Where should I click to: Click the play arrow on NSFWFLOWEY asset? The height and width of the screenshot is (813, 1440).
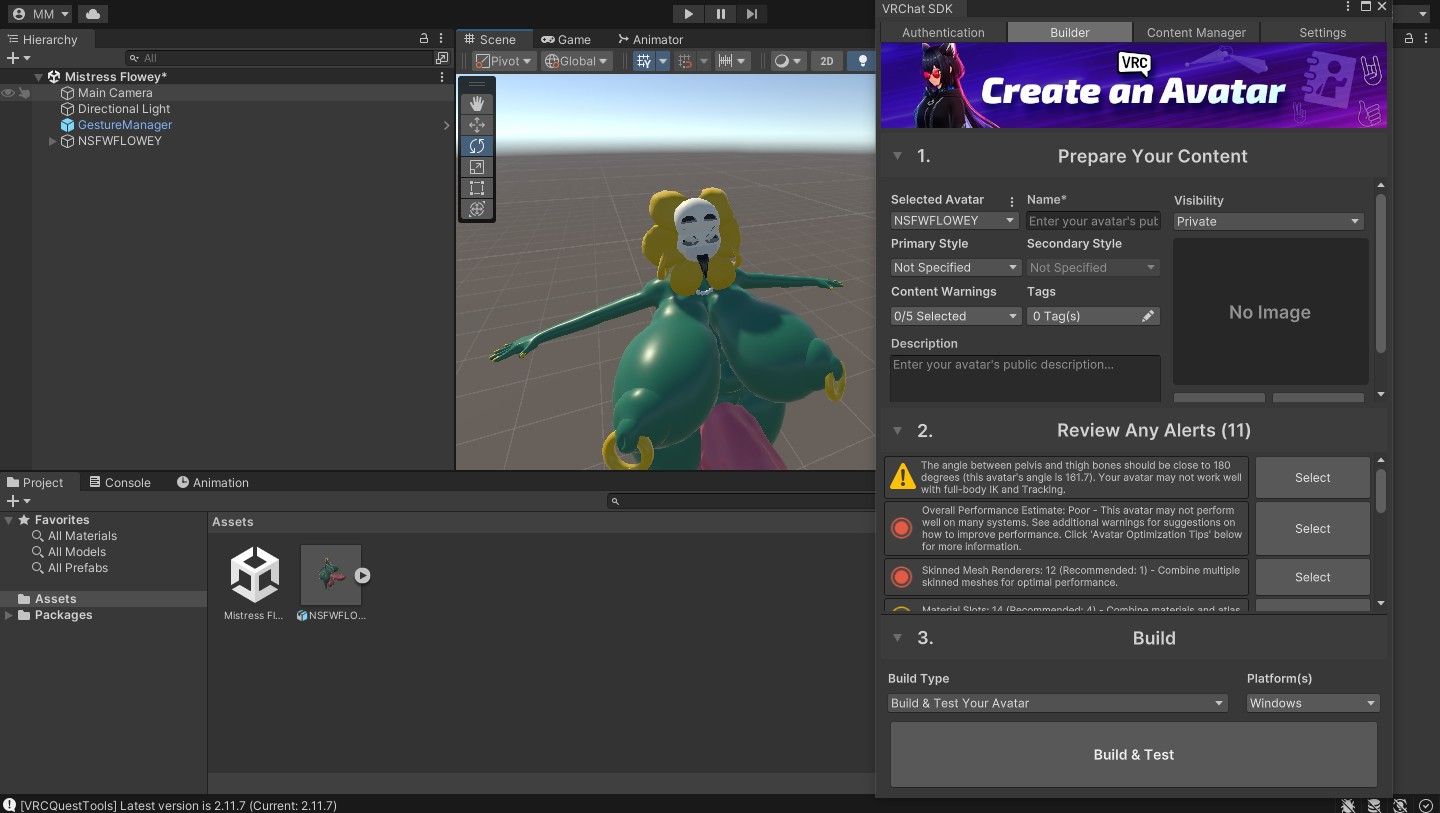click(363, 576)
